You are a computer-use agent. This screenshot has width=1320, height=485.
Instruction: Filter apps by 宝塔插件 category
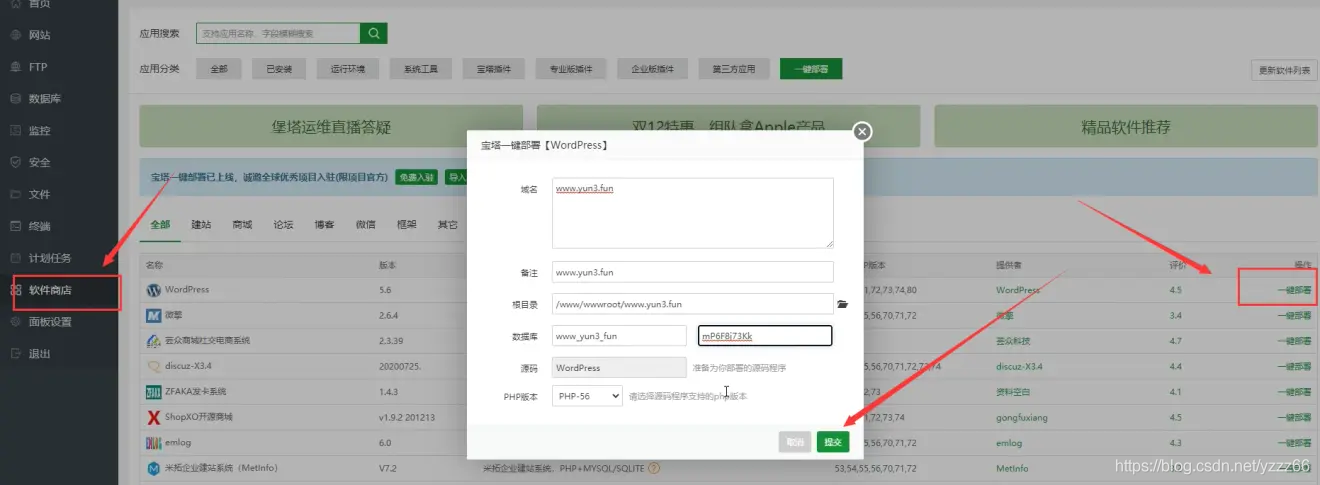tap(494, 69)
